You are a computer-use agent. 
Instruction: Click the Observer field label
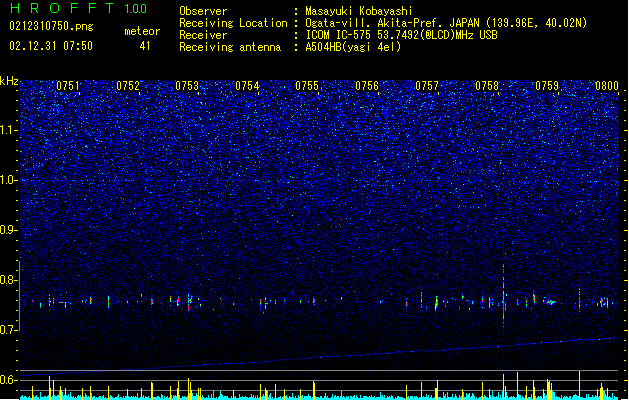[x=203, y=11]
